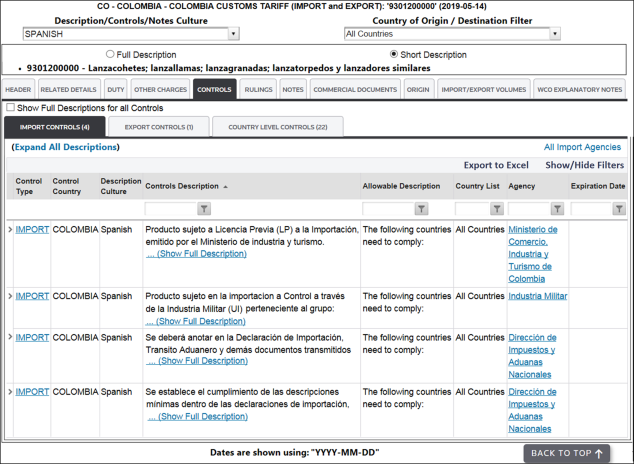Click the Controls Description filter input
This screenshot has width=634, height=464.
tap(171, 209)
